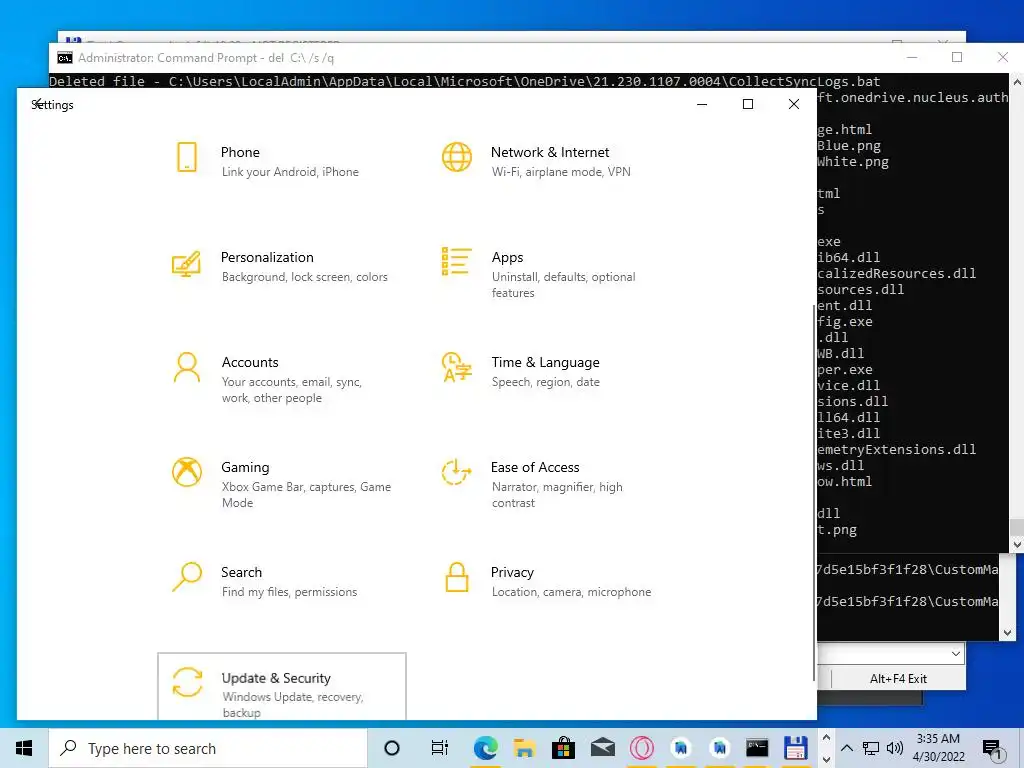Click Command Prompt title bar icon
The height and width of the screenshot is (768, 1024).
[65, 57]
